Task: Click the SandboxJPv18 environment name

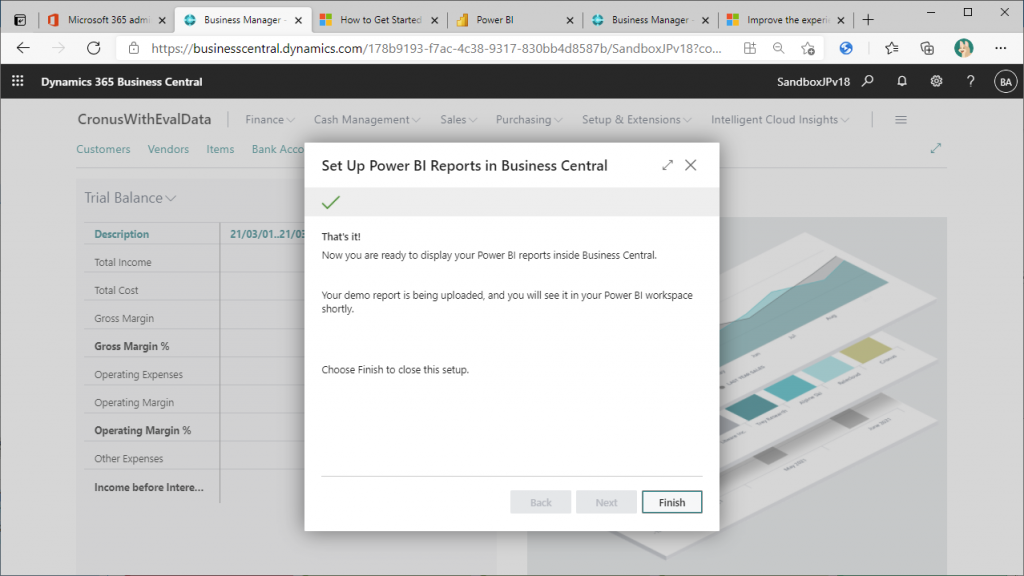Action: [813, 82]
